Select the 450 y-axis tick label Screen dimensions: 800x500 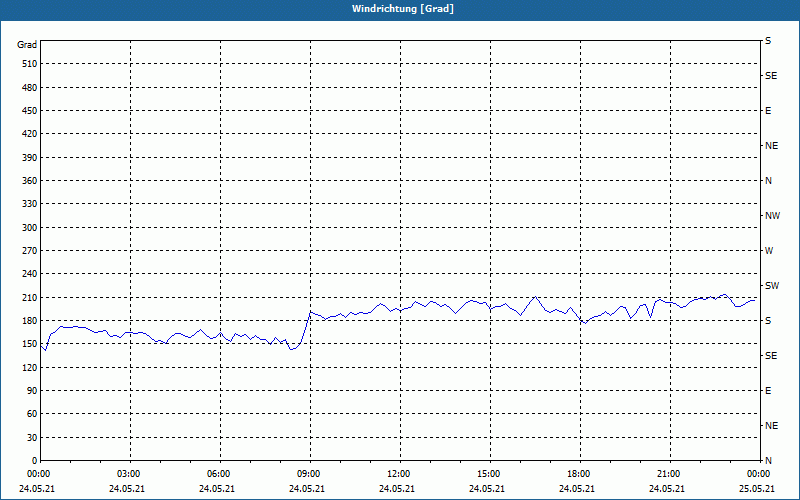pos(30,111)
